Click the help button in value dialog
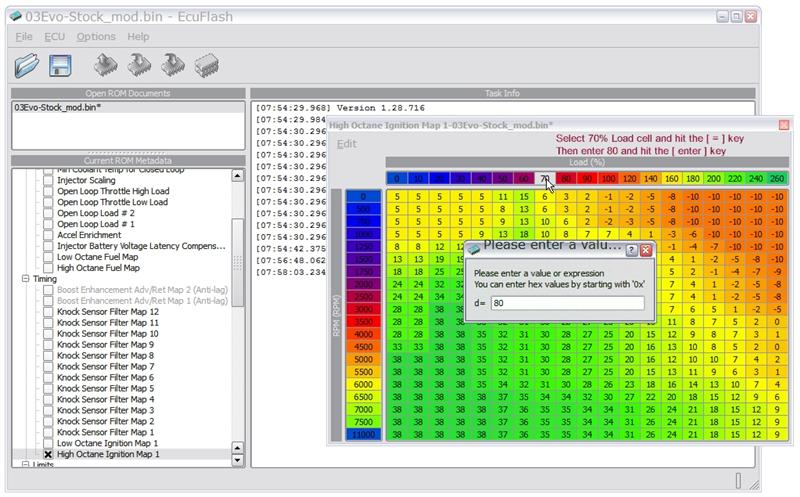This screenshot has width=800, height=497. 631,249
